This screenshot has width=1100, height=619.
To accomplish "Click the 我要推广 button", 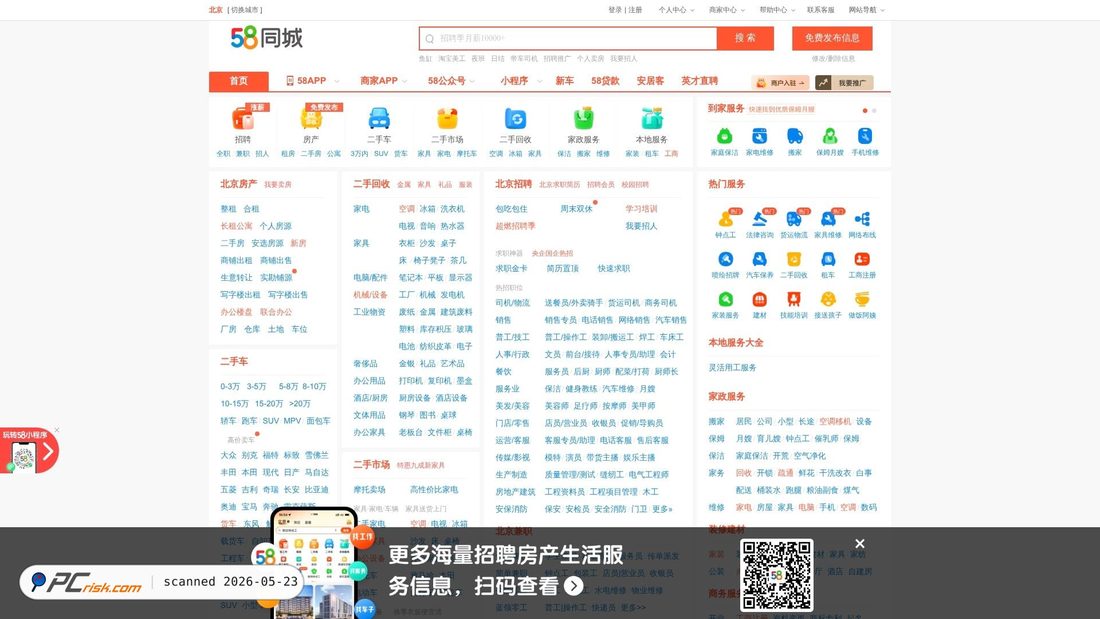I will [844, 83].
